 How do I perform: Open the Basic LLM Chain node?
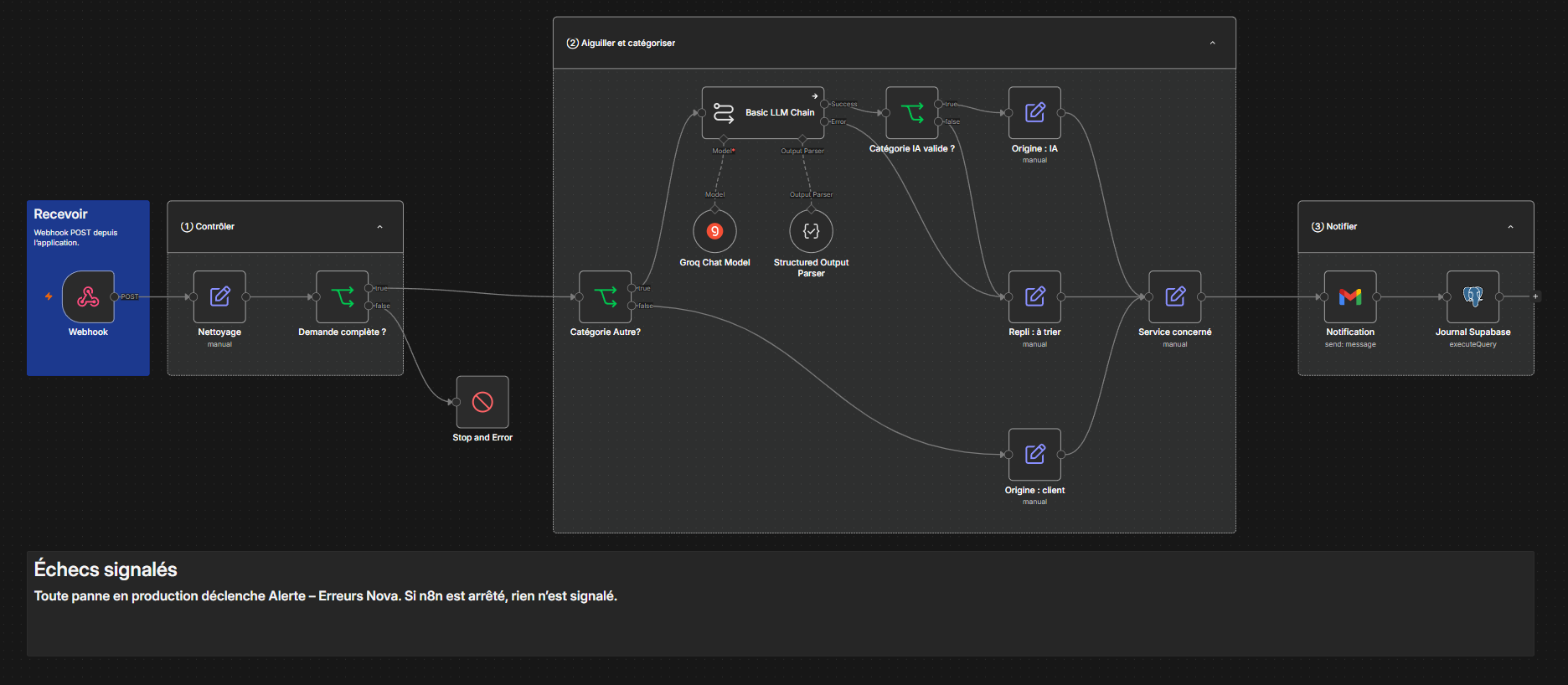pyautogui.click(x=763, y=112)
